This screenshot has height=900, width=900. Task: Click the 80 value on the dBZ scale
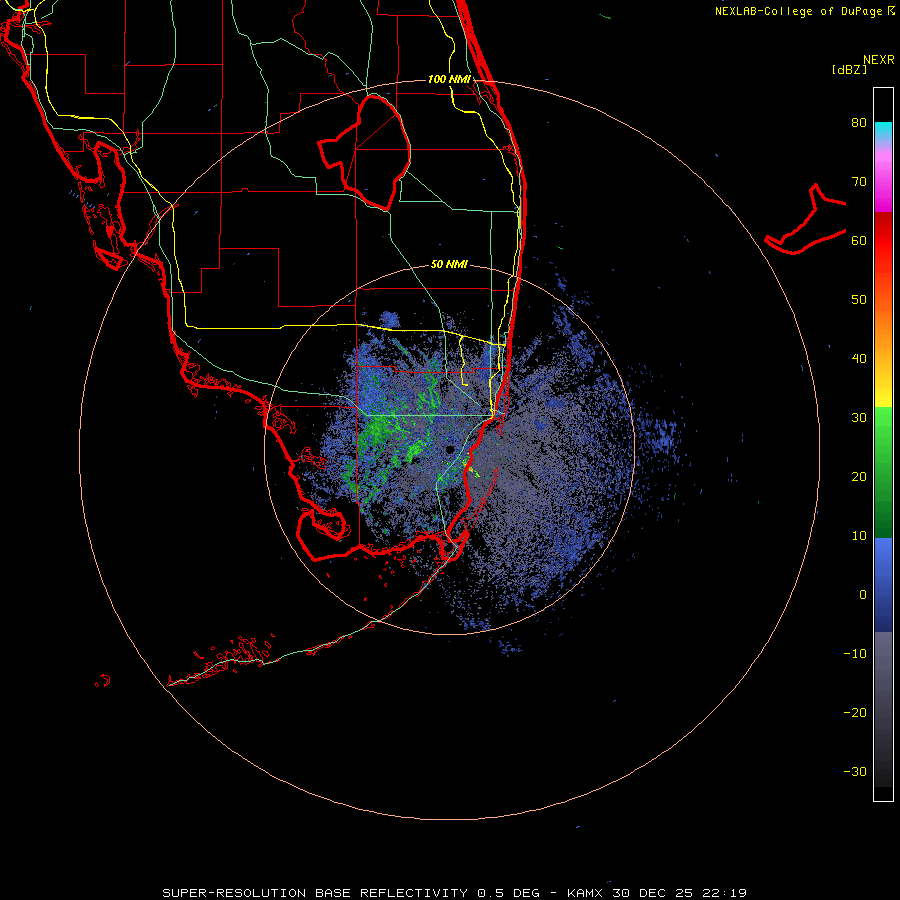(x=859, y=123)
